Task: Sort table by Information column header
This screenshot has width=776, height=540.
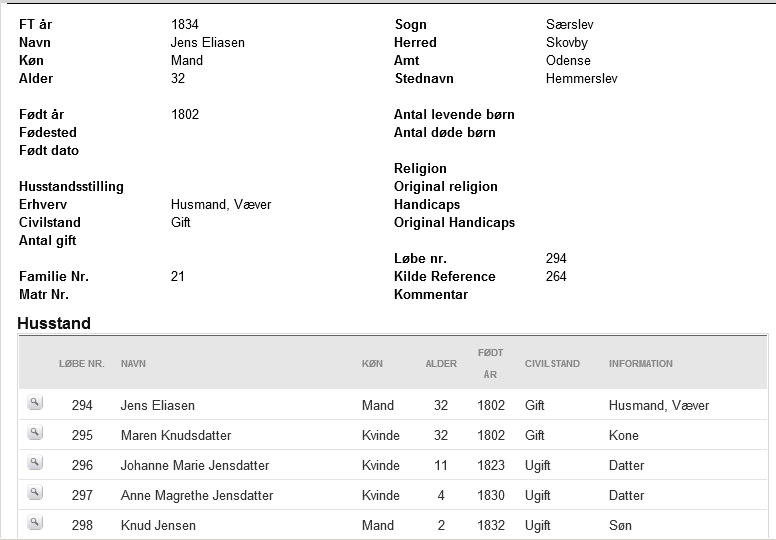Action: 641,364
